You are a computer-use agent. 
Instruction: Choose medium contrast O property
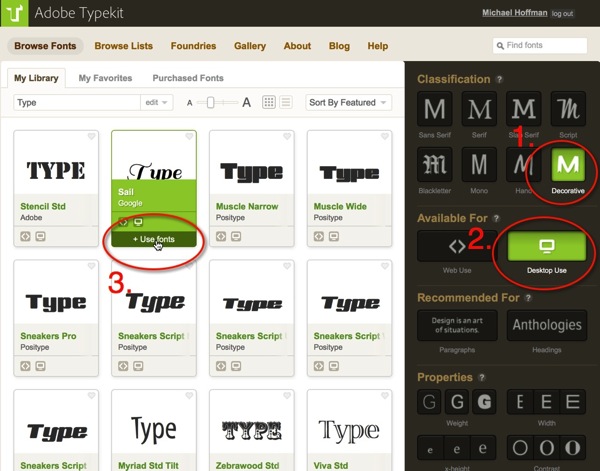[546, 448]
